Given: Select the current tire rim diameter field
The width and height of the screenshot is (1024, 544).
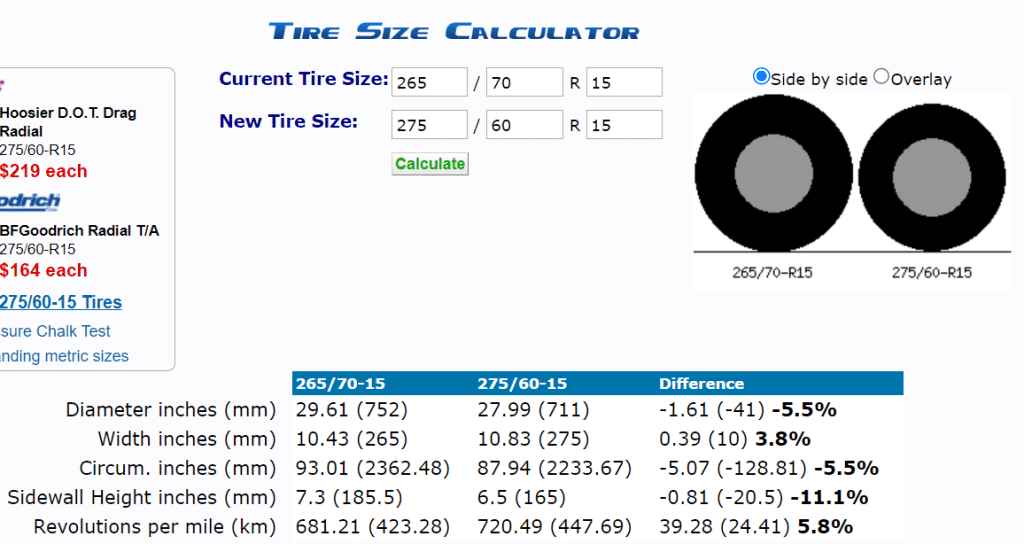Looking at the screenshot, I should [x=624, y=83].
